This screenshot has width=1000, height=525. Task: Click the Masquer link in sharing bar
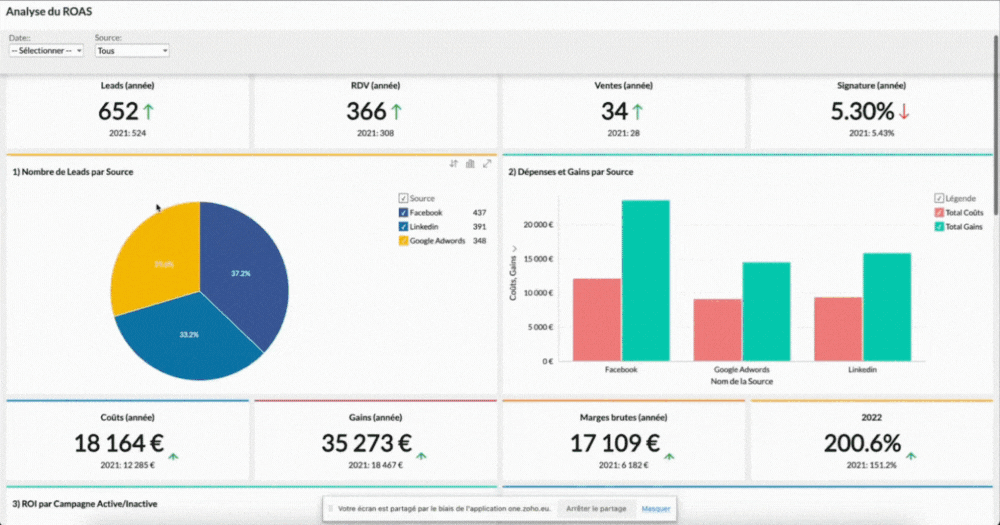[x=656, y=509]
